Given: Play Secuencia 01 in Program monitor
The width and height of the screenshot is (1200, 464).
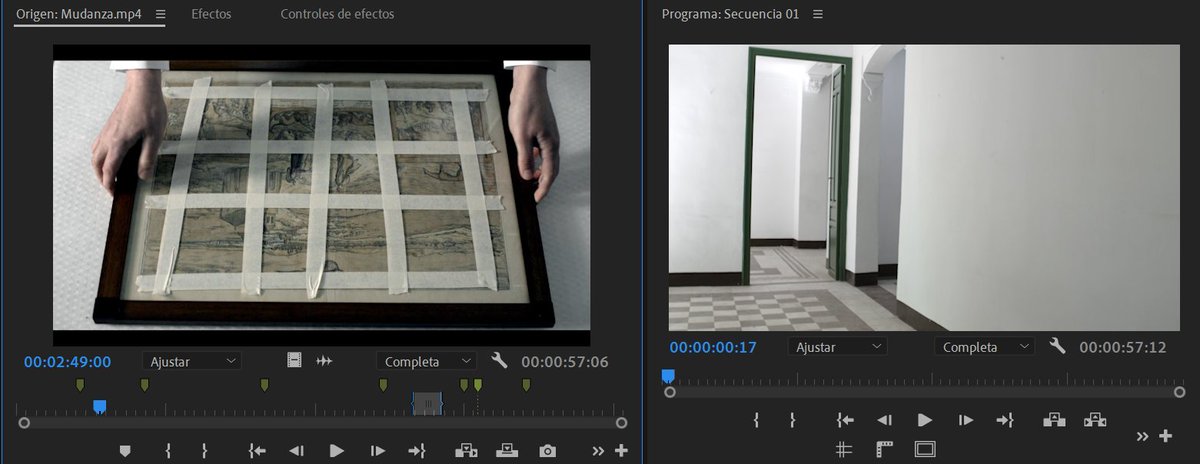Looking at the screenshot, I should tap(925, 420).
